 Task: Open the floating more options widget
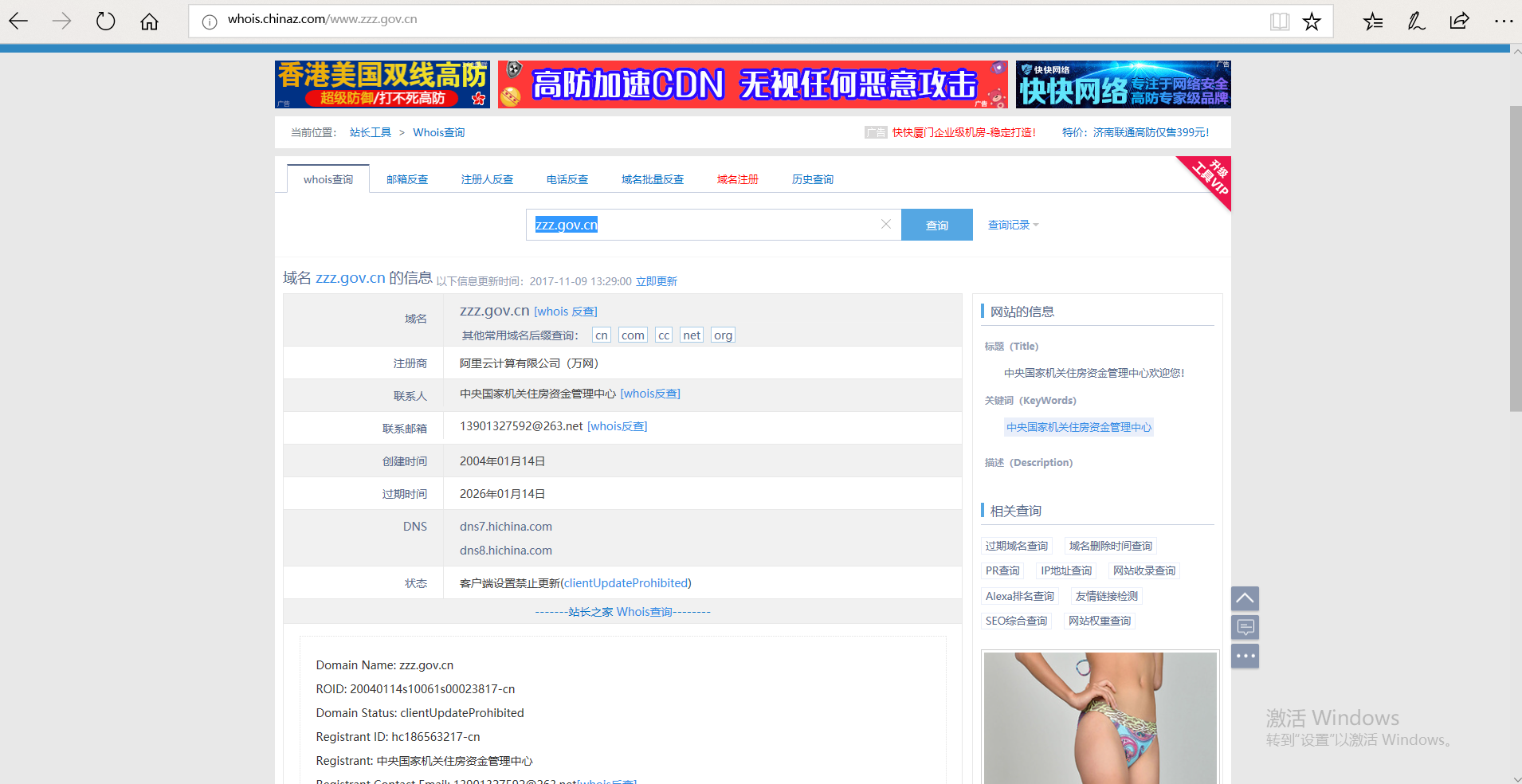1245,656
